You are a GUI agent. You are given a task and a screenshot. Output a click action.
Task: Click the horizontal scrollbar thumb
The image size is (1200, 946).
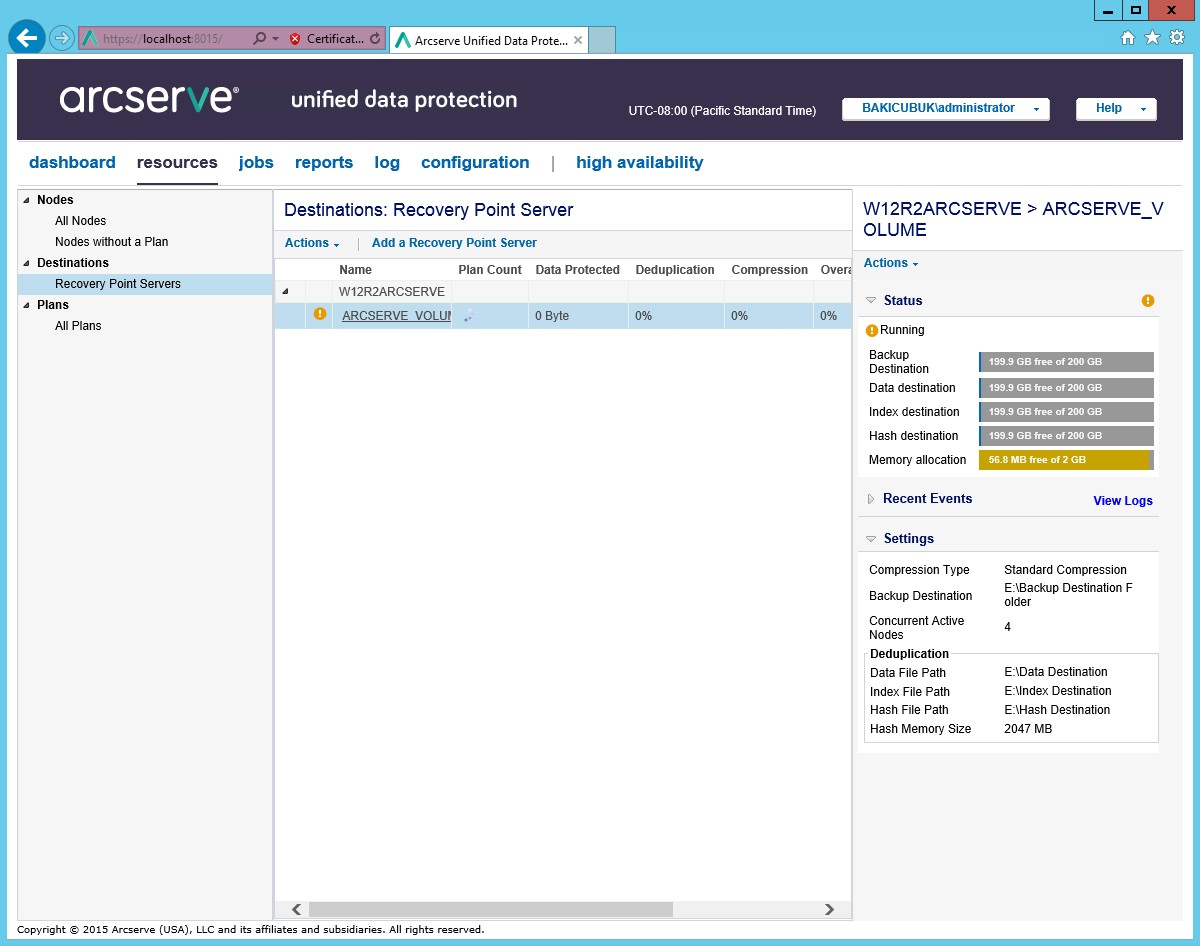pyautogui.click(x=490, y=909)
